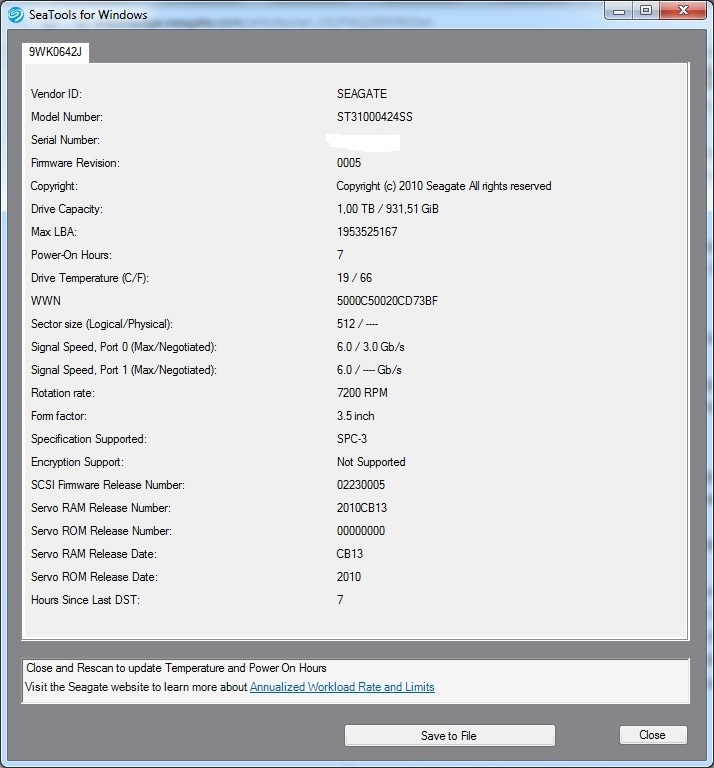
Task: Click the 'WWN' label
Action: tap(46, 301)
